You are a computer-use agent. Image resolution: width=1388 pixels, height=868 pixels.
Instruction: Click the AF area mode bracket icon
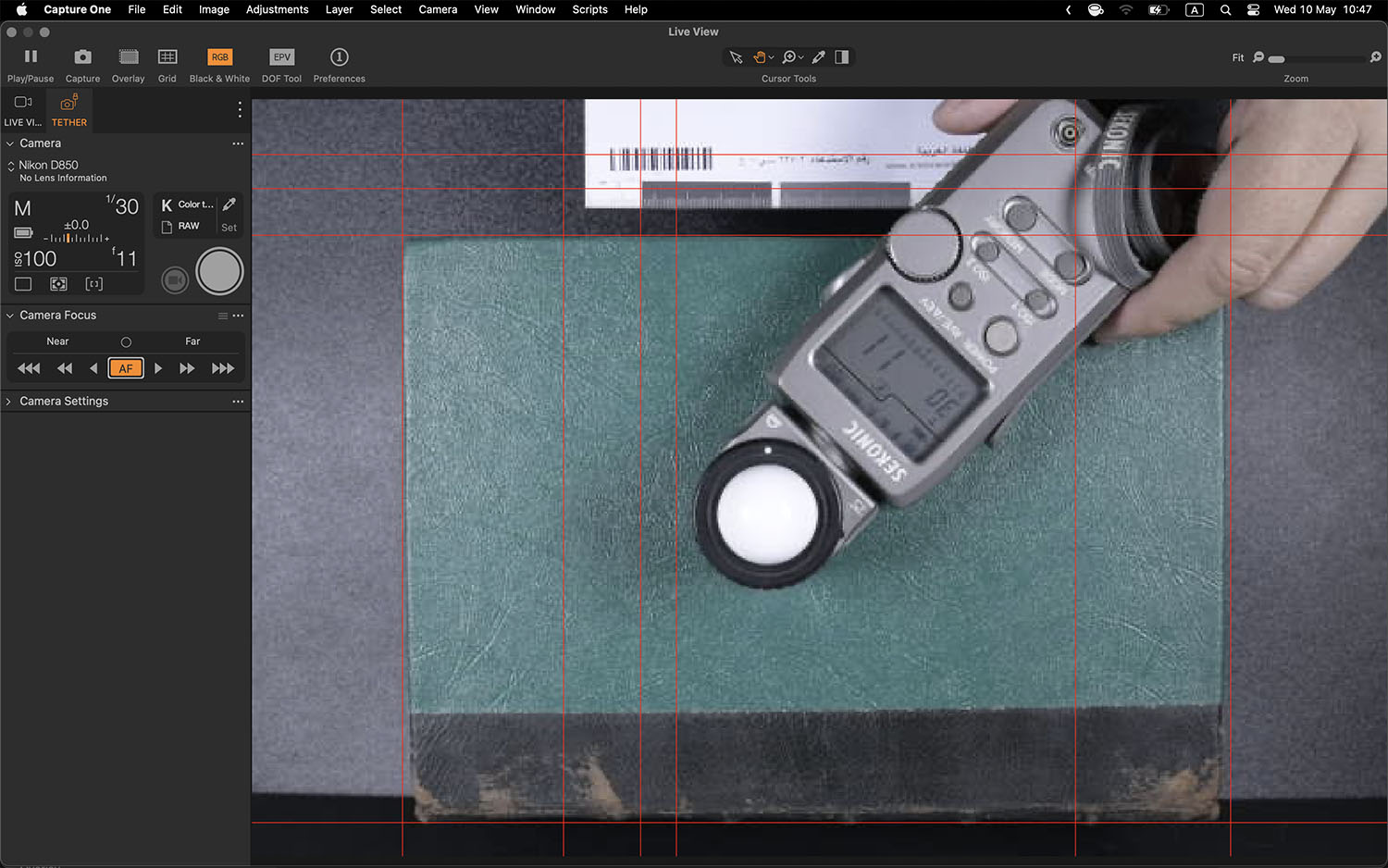point(93,284)
